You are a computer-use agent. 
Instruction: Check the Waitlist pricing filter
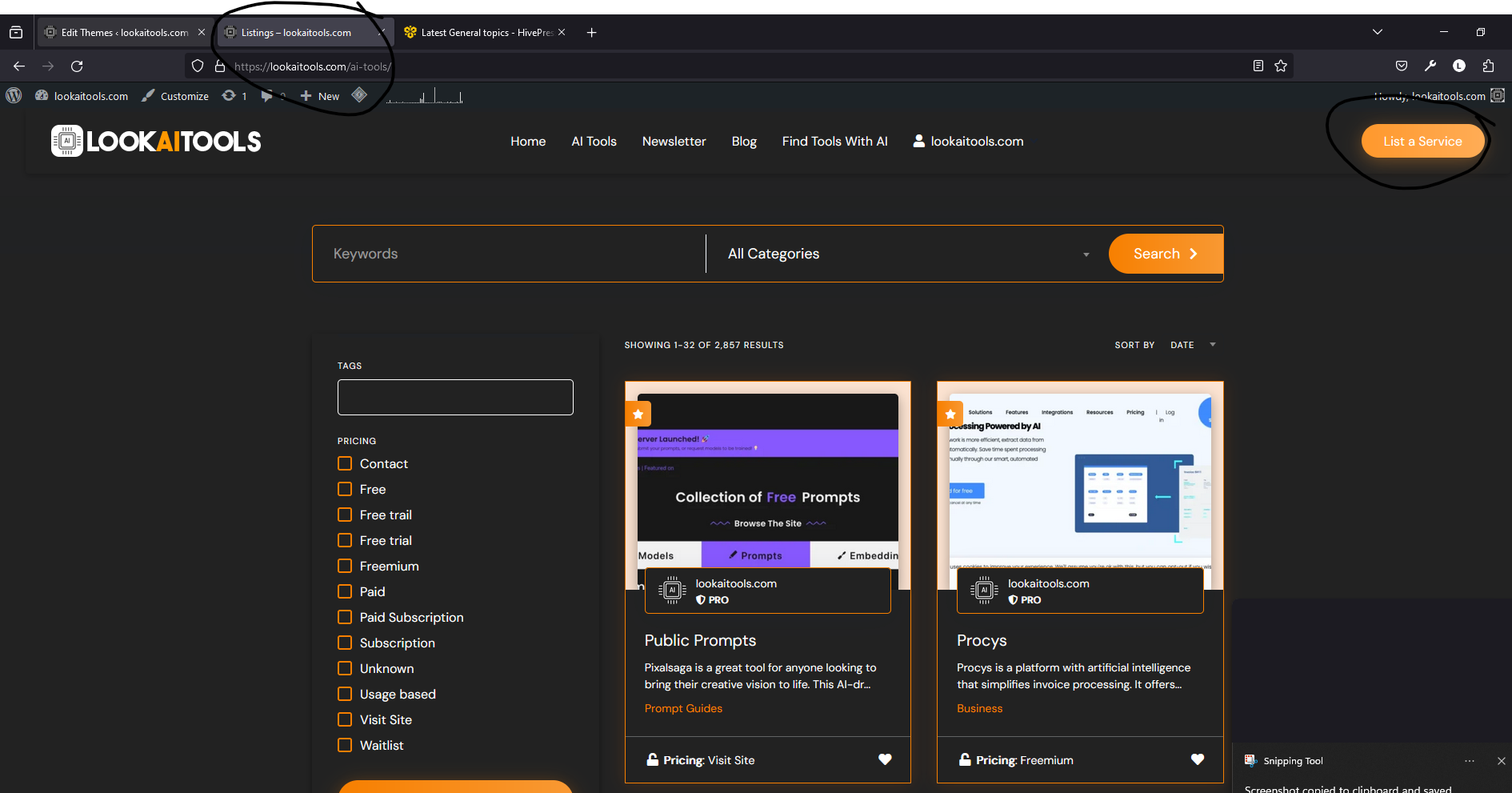[345, 745]
